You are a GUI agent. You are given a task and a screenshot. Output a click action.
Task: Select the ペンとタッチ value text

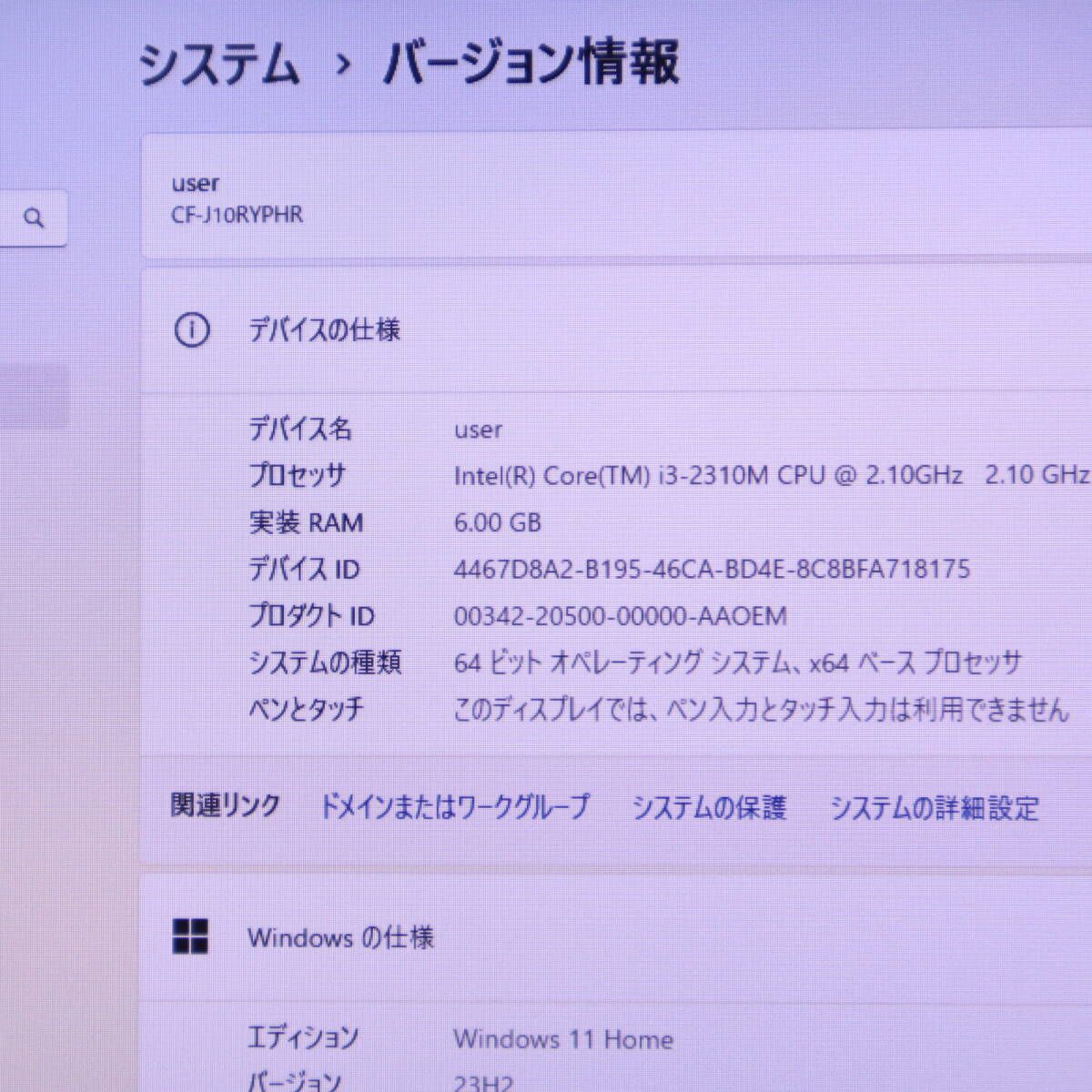pyautogui.click(x=761, y=709)
